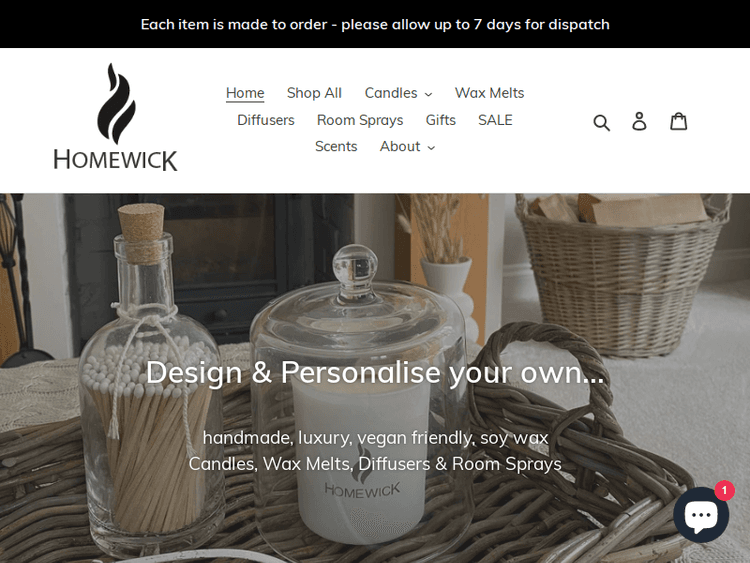750x563 pixels.
Task: Click the Design & Personalise hero heading
Action: pos(375,372)
